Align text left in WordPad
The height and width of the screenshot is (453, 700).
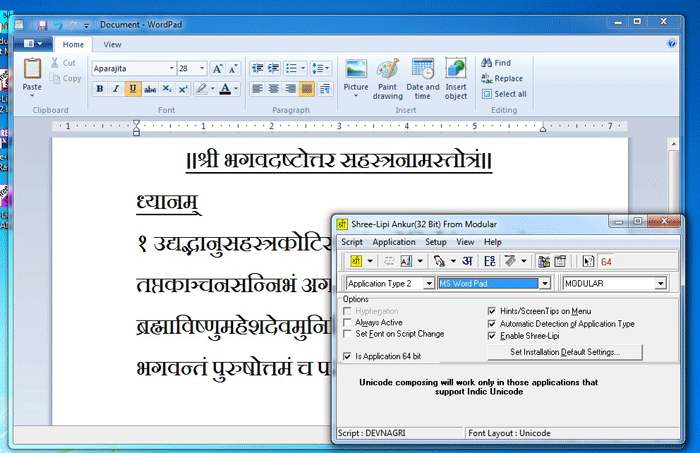pos(258,89)
